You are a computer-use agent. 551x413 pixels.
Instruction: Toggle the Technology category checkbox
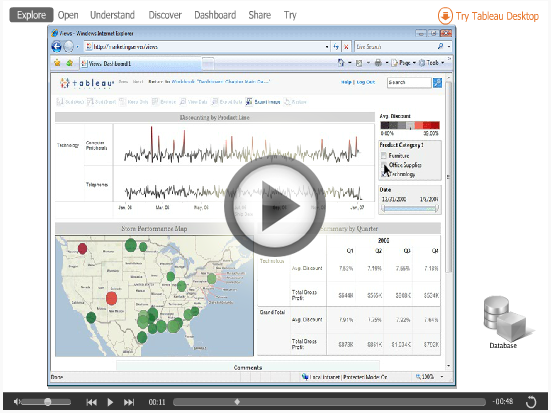coord(384,174)
